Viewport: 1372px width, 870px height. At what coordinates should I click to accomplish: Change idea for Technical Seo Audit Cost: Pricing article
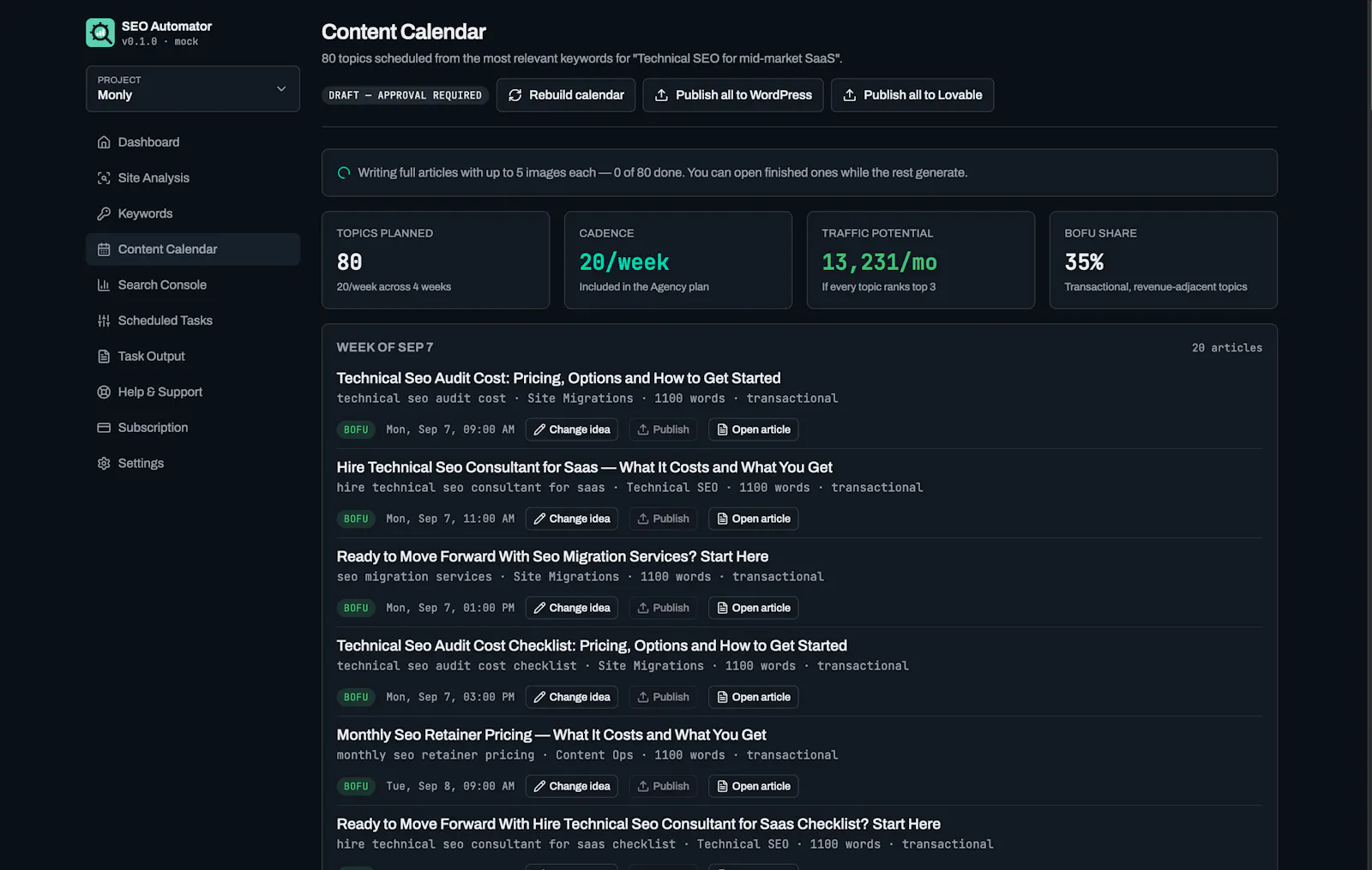click(x=572, y=429)
